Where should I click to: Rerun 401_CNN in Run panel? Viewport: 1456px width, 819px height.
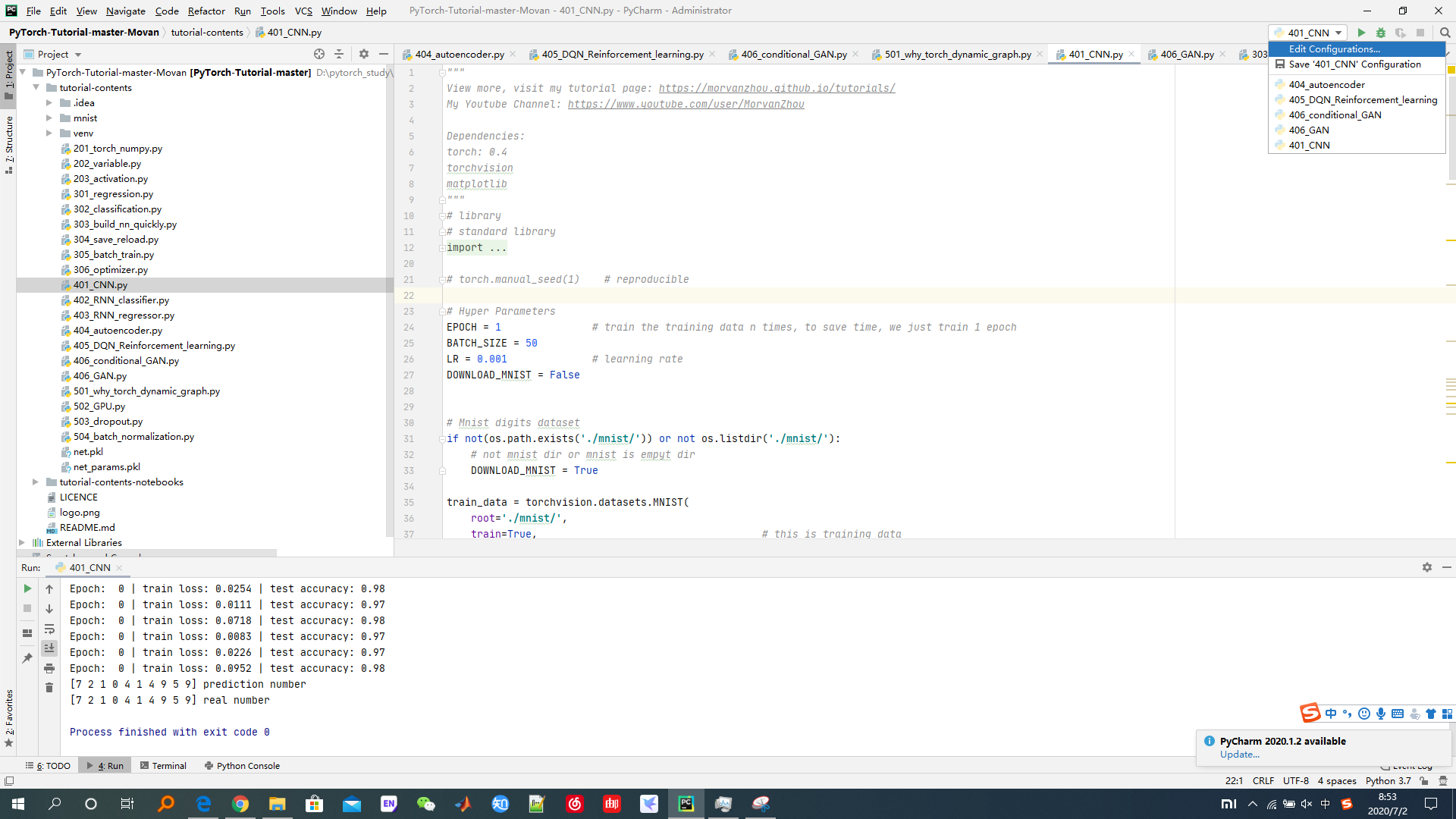(27, 588)
